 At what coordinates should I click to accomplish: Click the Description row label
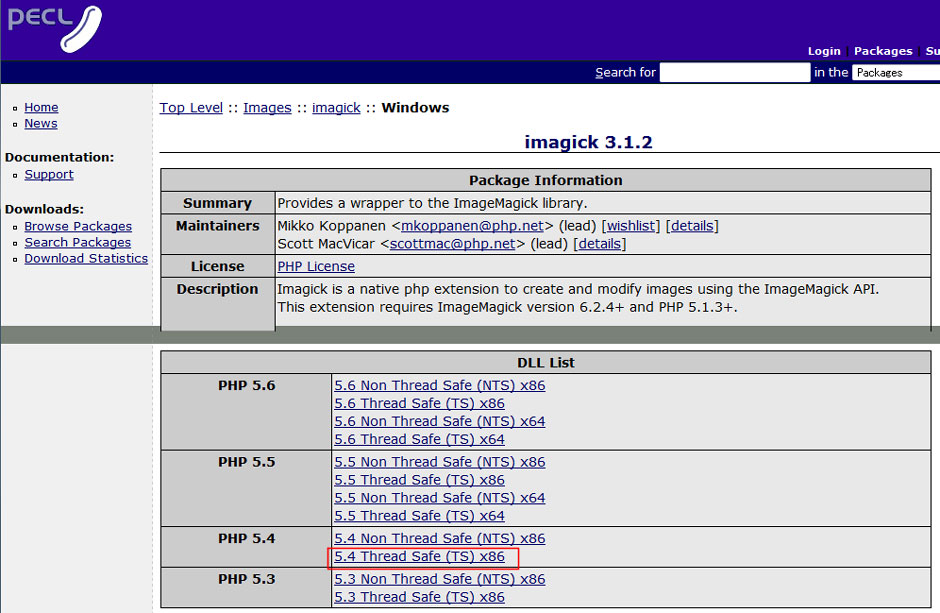pyautogui.click(x=218, y=289)
